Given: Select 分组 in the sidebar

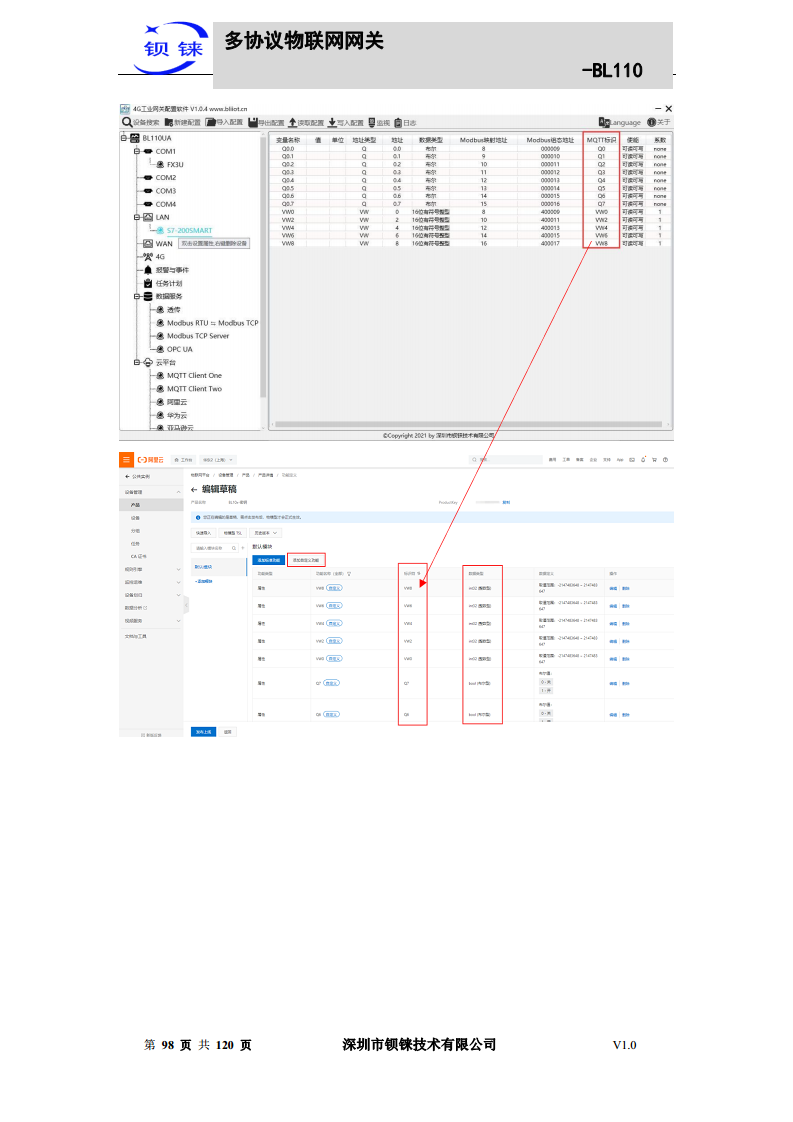Looking at the screenshot, I should point(135,531).
